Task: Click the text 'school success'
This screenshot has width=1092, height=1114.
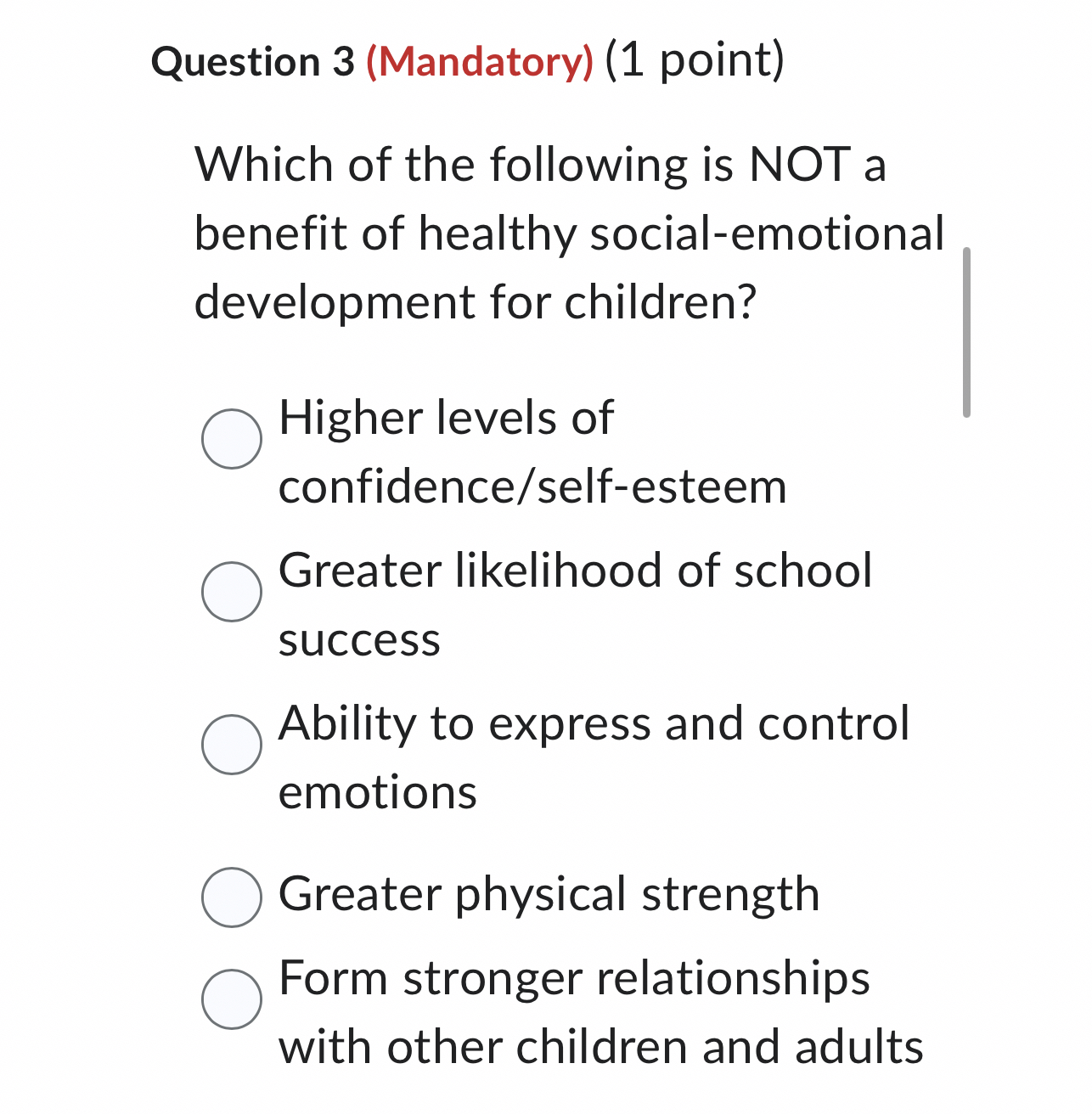Action: pos(360,639)
